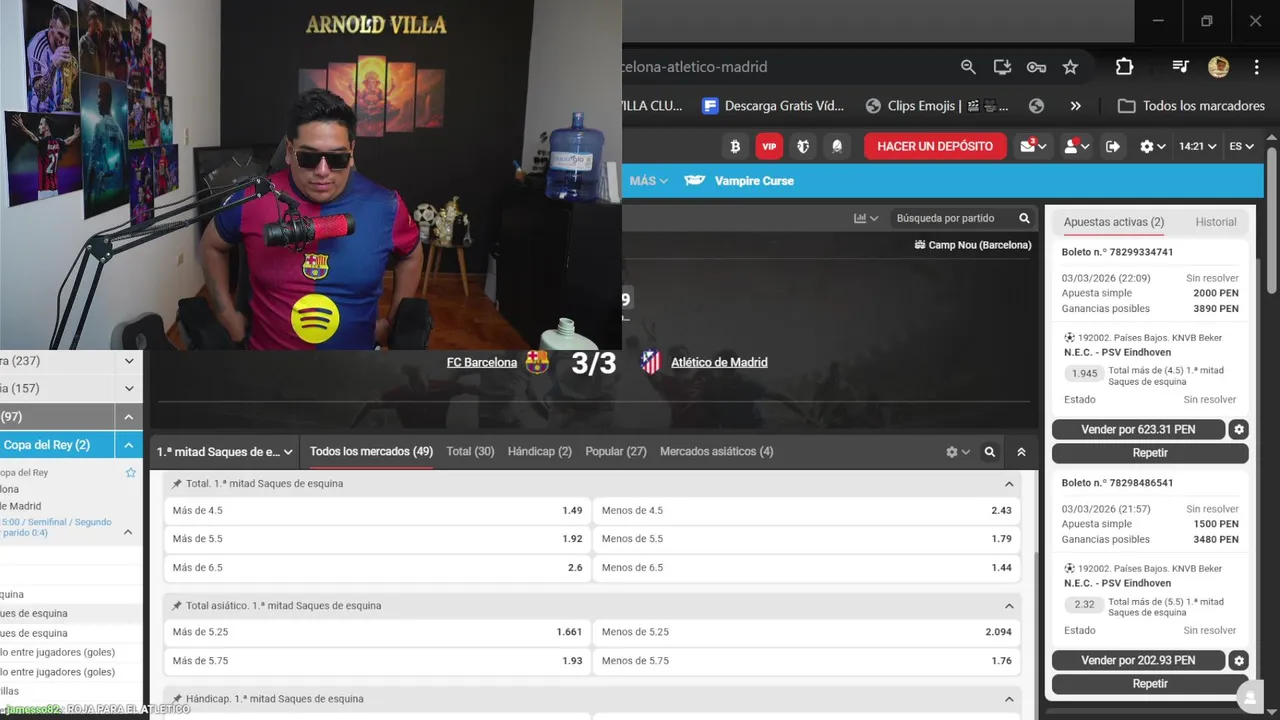Open Chrome three-dot menu
The width and height of the screenshot is (1280, 720).
click(1257, 67)
